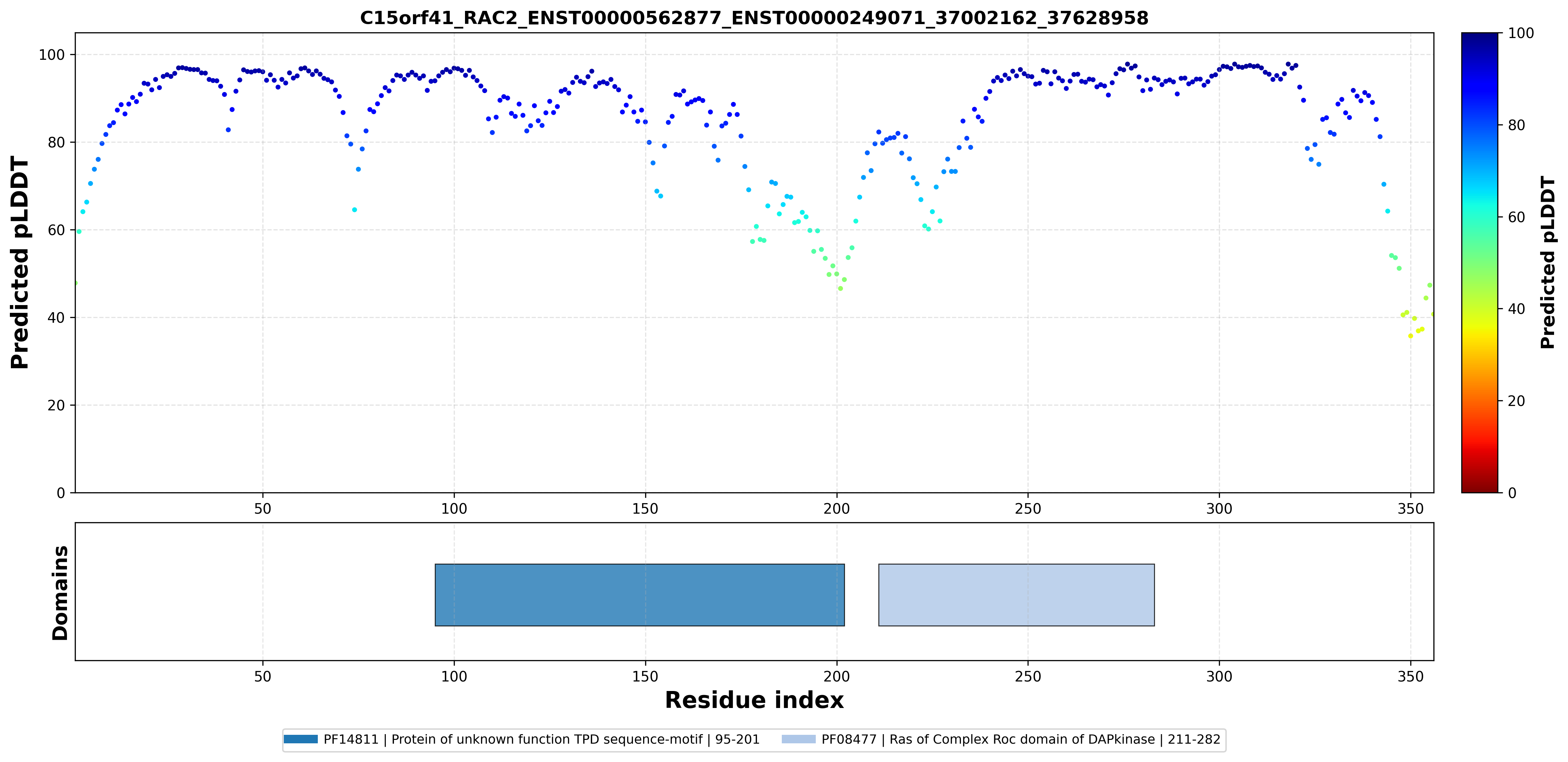This screenshot has height=762, width=1568.
Task: Click the colorbar tick label 0
Action: [x=1512, y=493]
